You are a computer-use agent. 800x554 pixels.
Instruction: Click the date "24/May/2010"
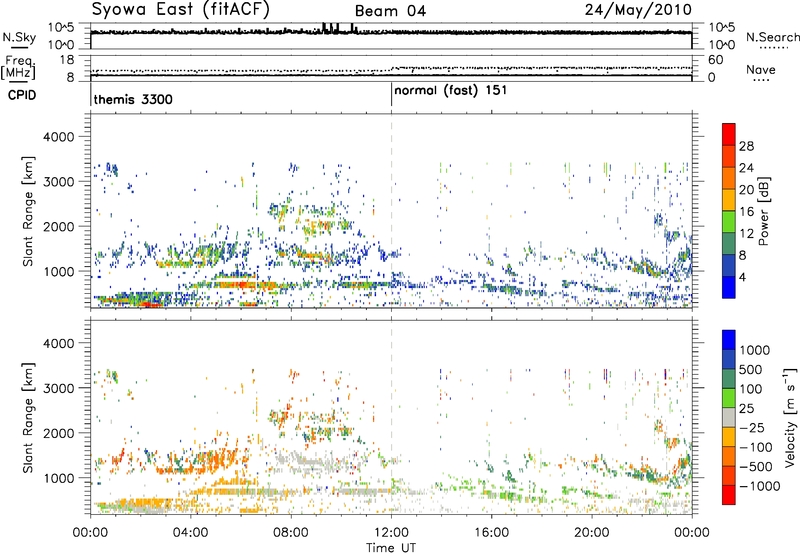(x=638, y=9)
